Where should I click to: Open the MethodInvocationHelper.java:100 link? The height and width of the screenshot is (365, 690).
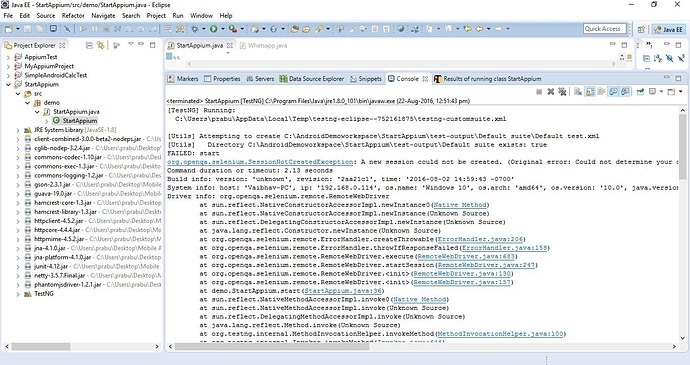coord(500,334)
